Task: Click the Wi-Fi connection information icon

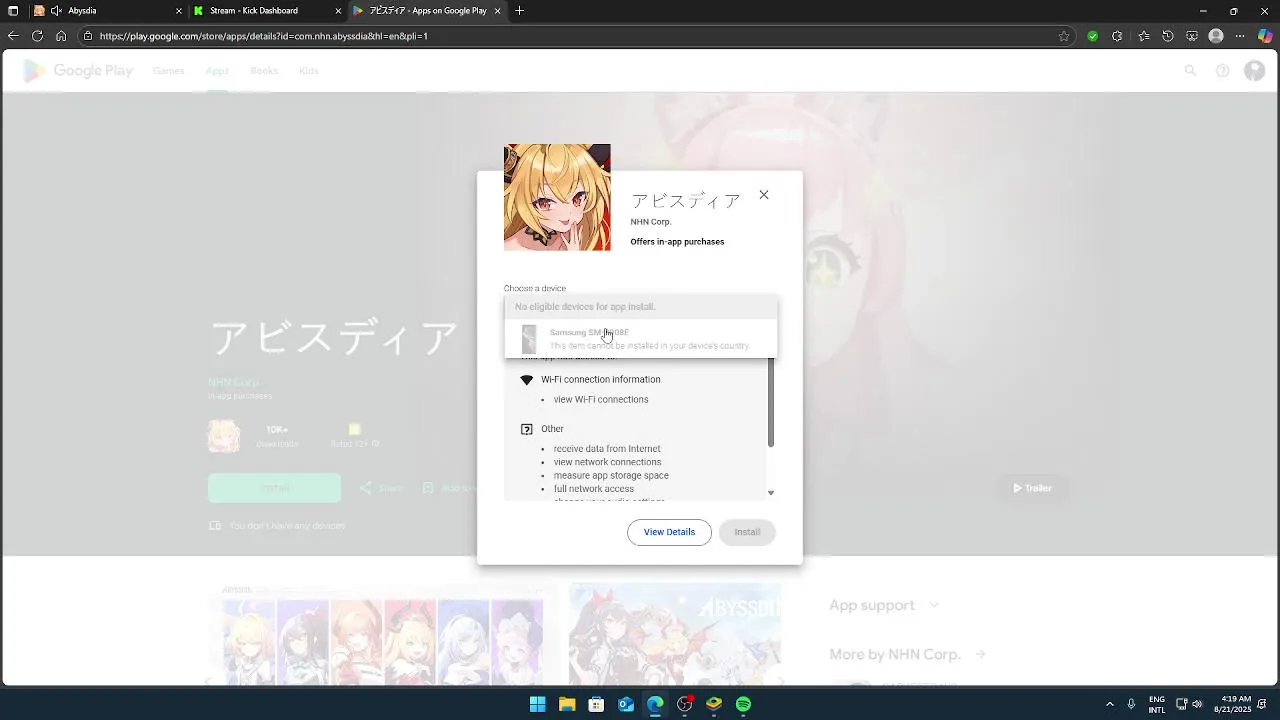Action: click(527, 380)
